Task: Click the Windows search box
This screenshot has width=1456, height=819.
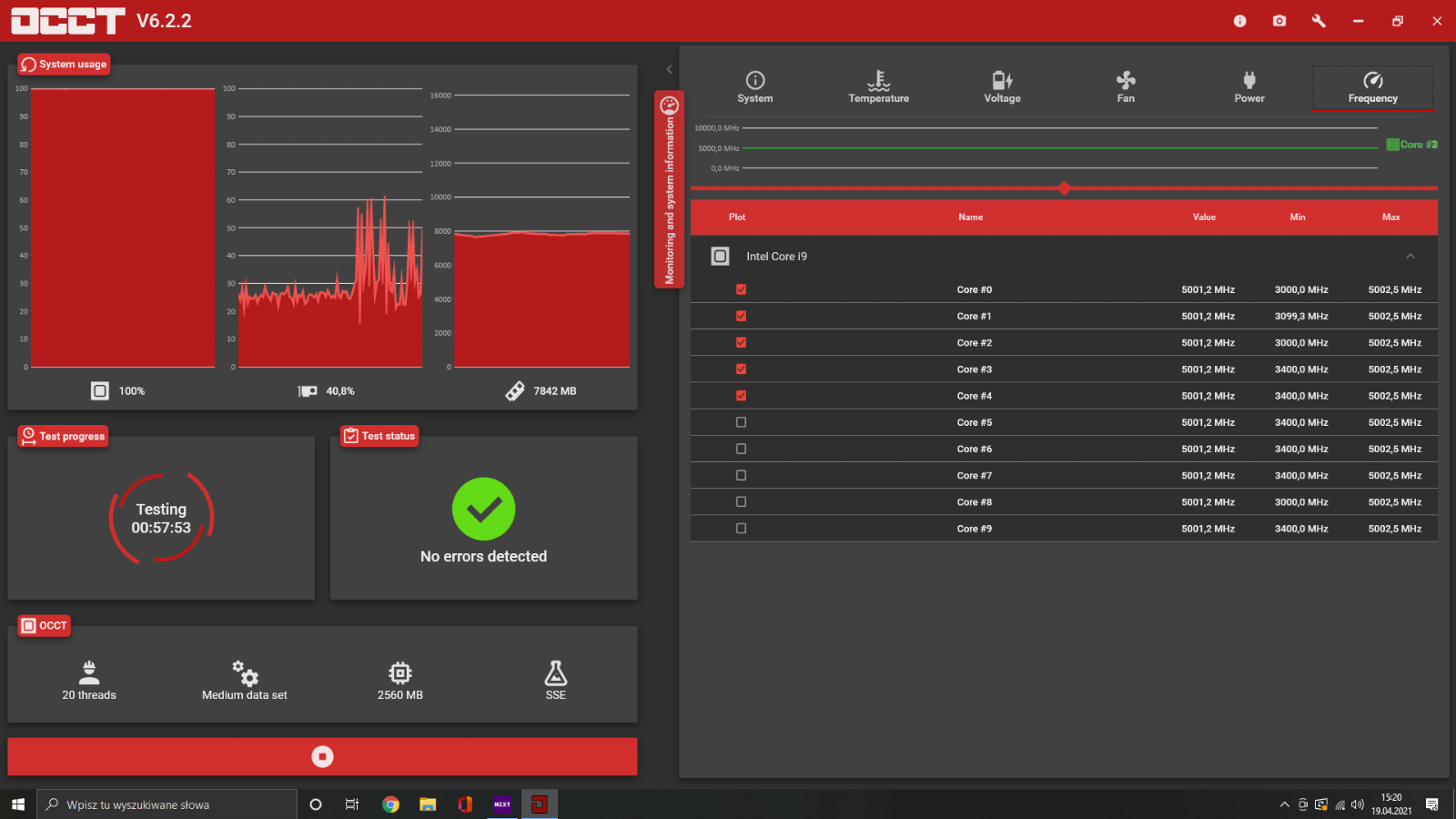Action: click(x=167, y=804)
